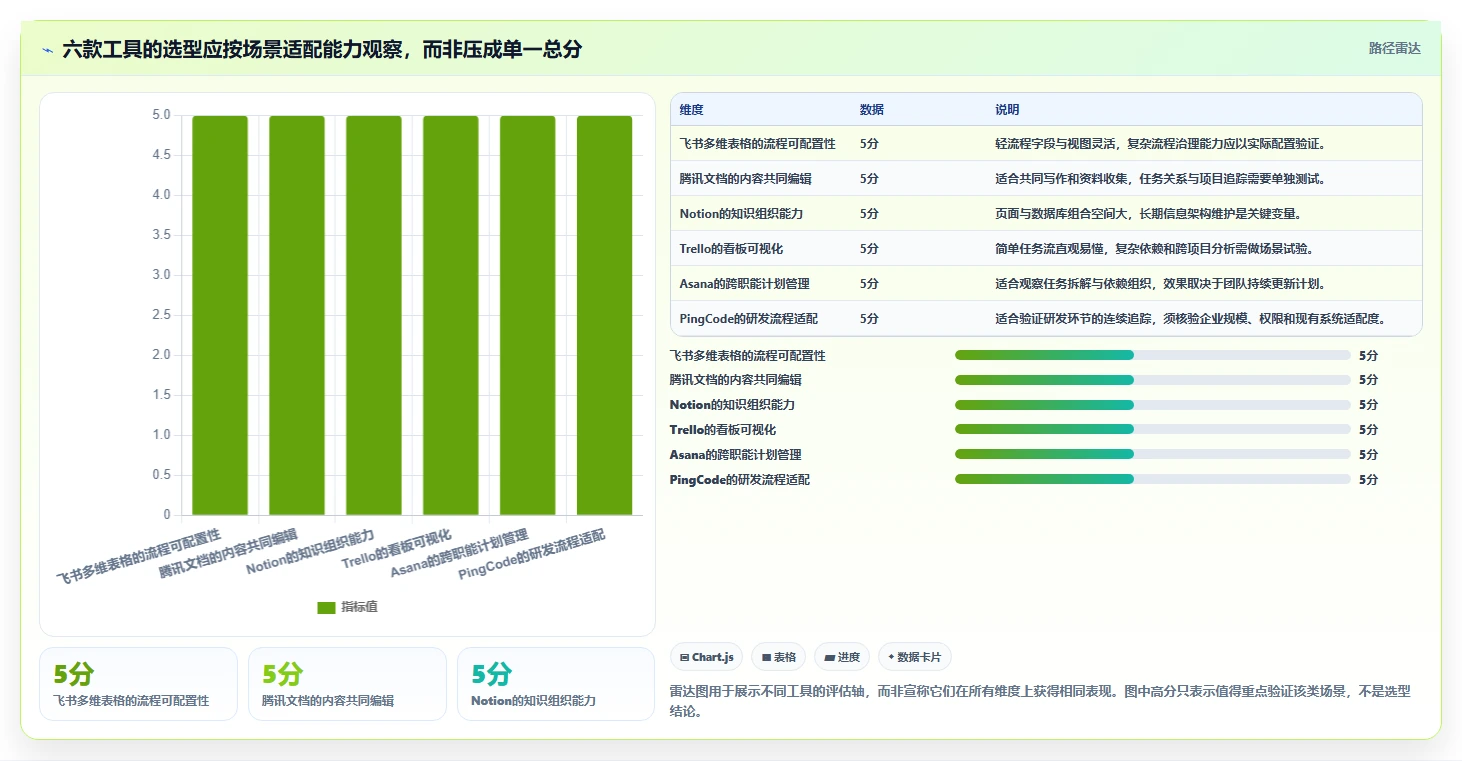The width and height of the screenshot is (1462, 761).
Task: Click the 5.0 y-axis tick label
Action: (x=161, y=115)
